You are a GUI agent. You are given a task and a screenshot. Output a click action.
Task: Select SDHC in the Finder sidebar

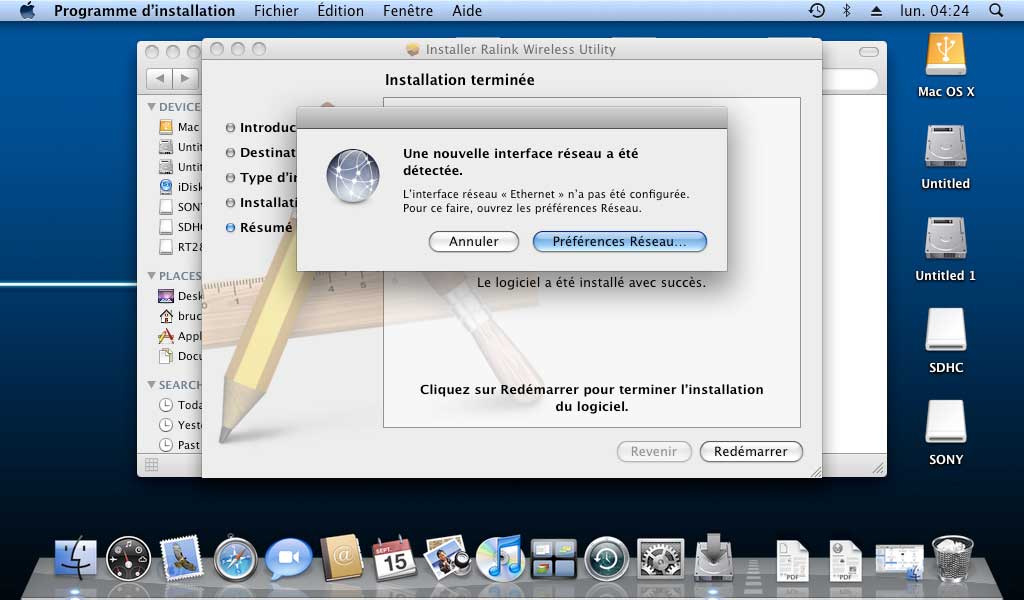point(180,227)
